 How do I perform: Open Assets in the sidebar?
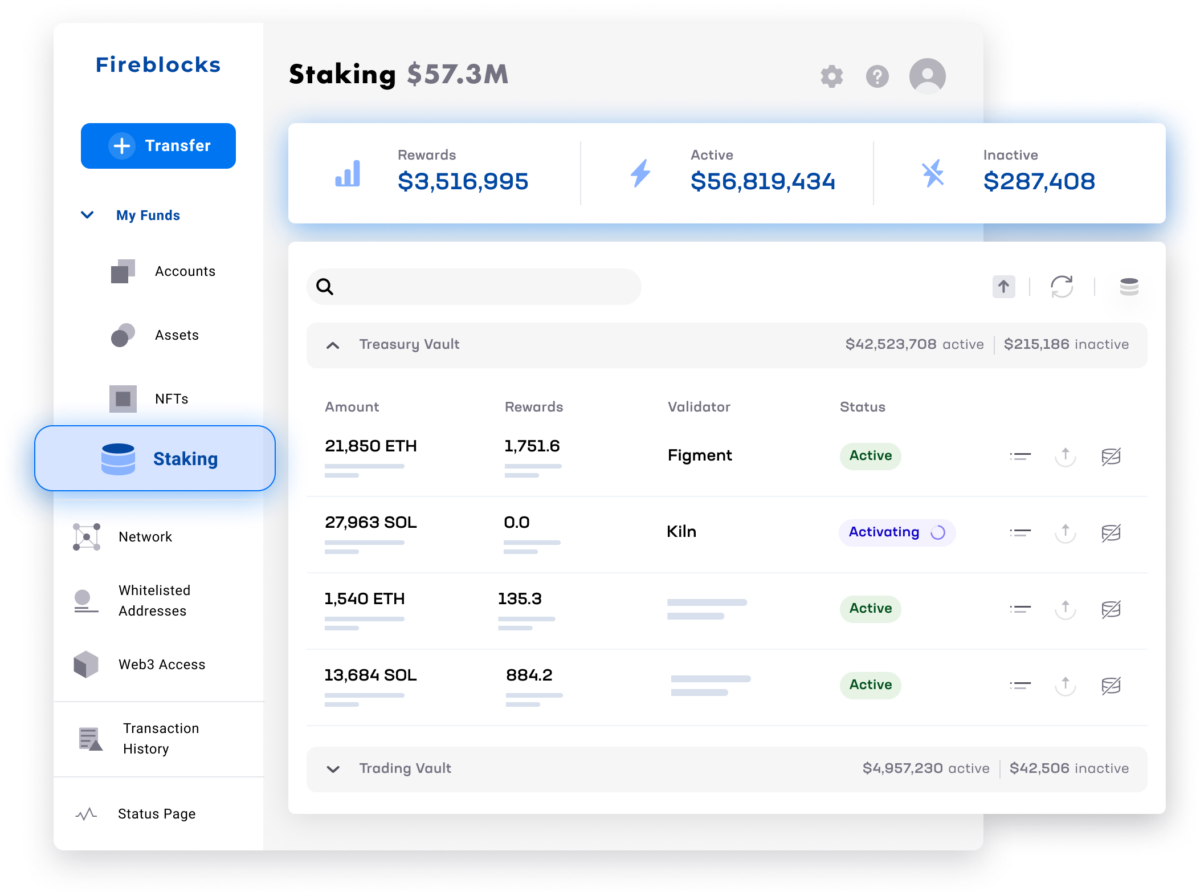point(177,335)
